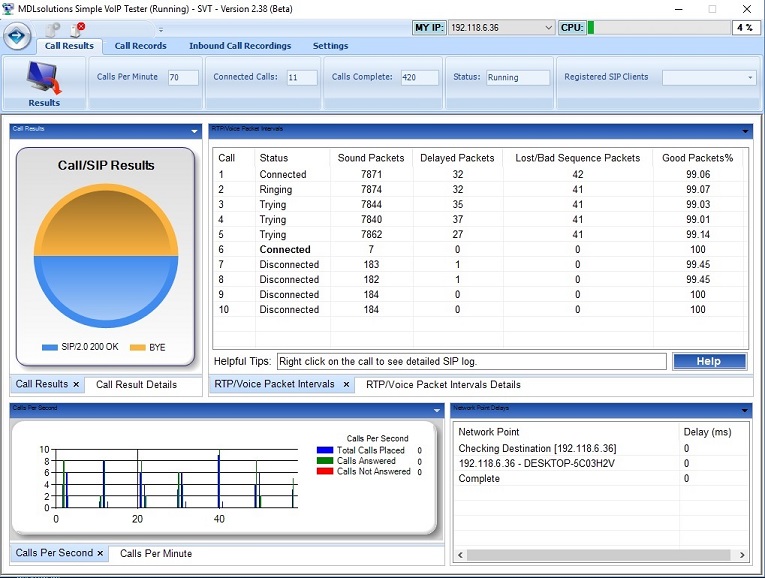Click the Helpful Tips text box
Image resolution: width=765 pixels, height=578 pixels.
pos(471,361)
